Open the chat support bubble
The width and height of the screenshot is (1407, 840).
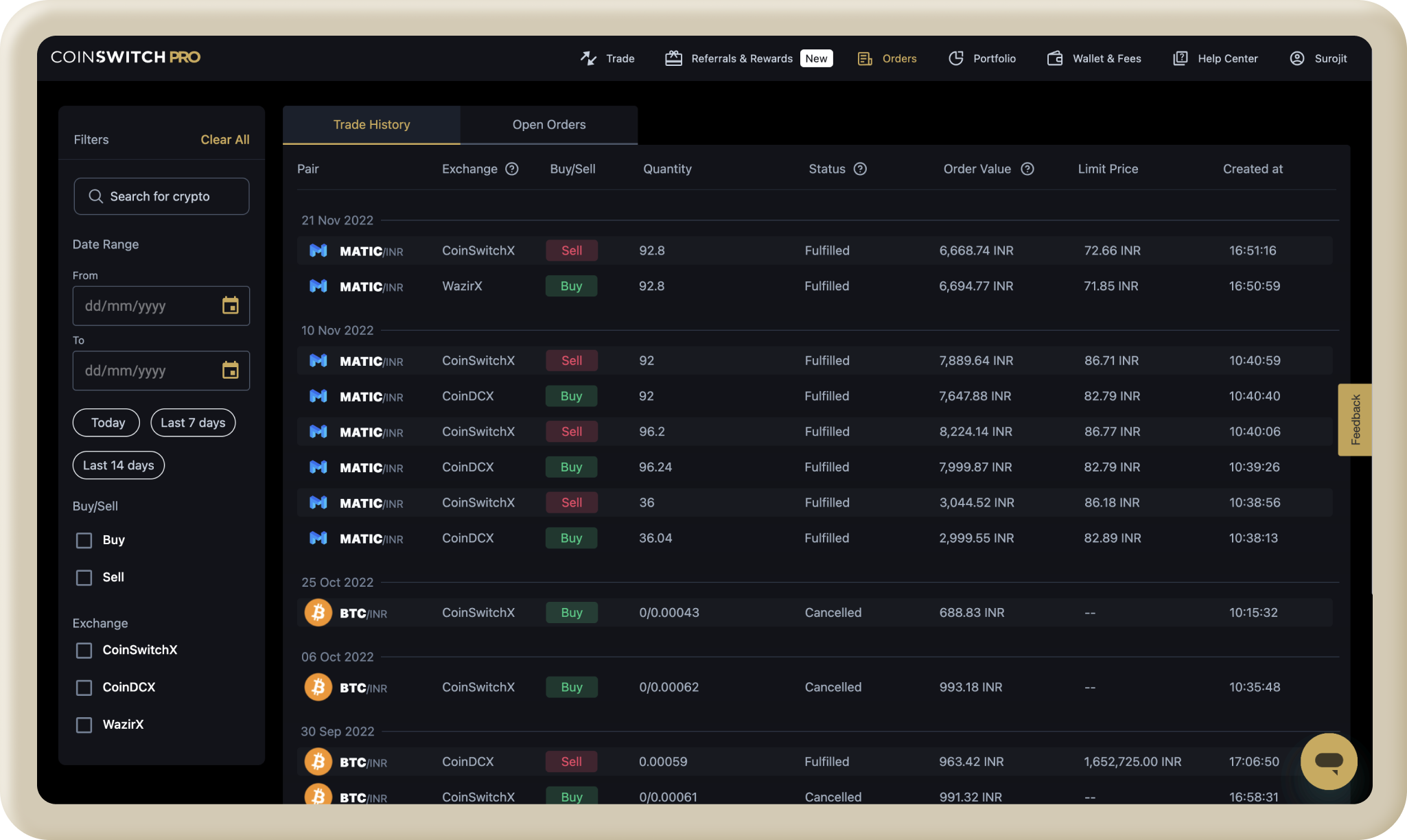tap(1329, 761)
